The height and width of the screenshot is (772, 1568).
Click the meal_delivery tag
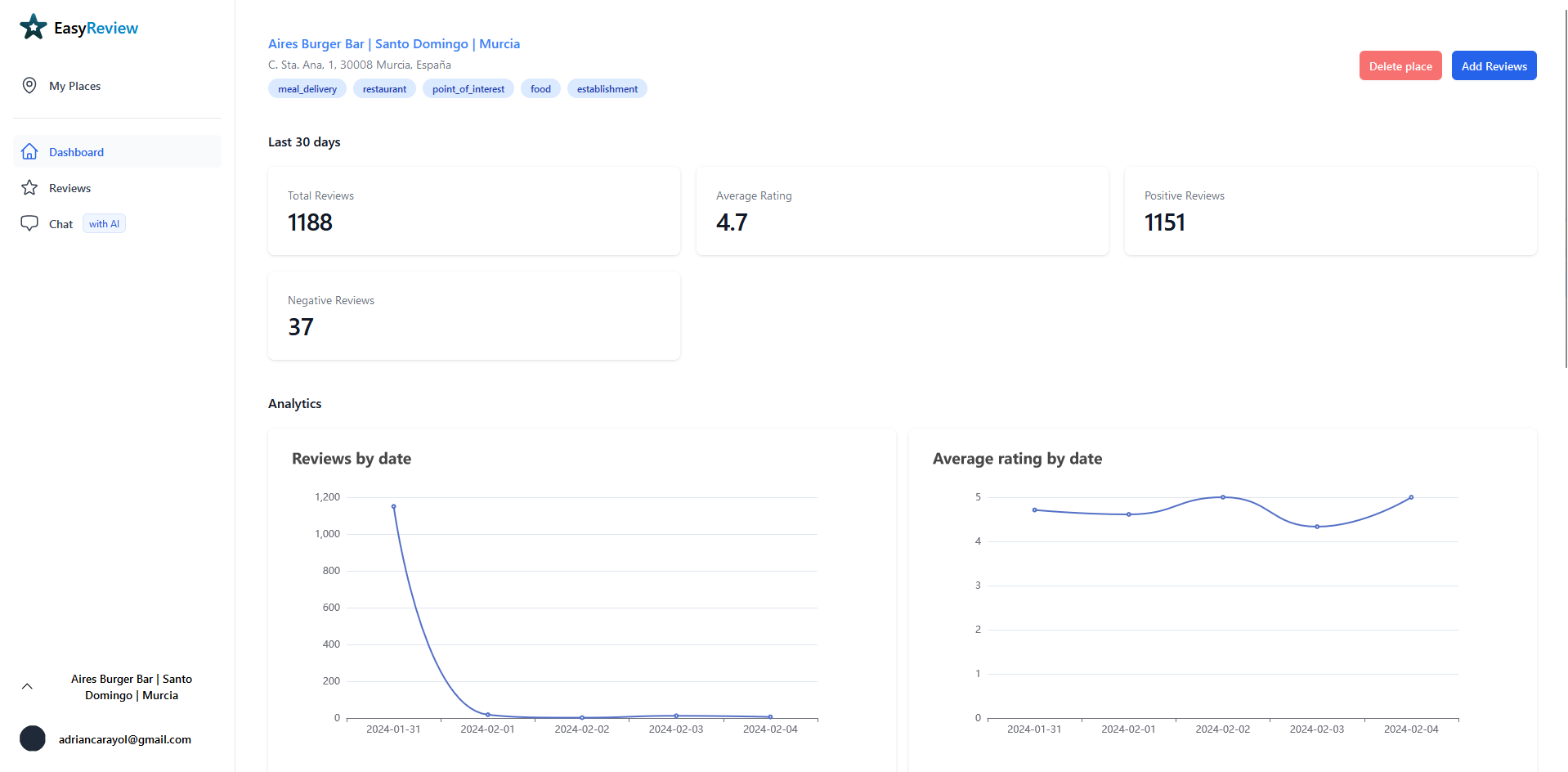pos(307,89)
